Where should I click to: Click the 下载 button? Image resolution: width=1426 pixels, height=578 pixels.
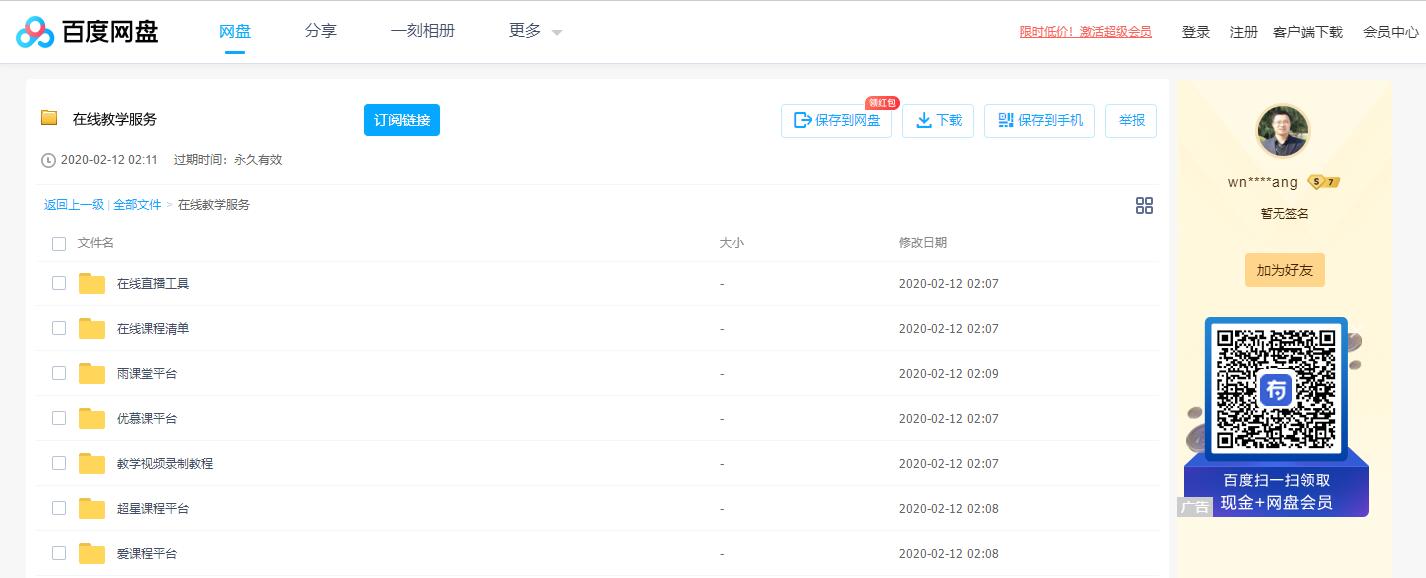pos(938,121)
